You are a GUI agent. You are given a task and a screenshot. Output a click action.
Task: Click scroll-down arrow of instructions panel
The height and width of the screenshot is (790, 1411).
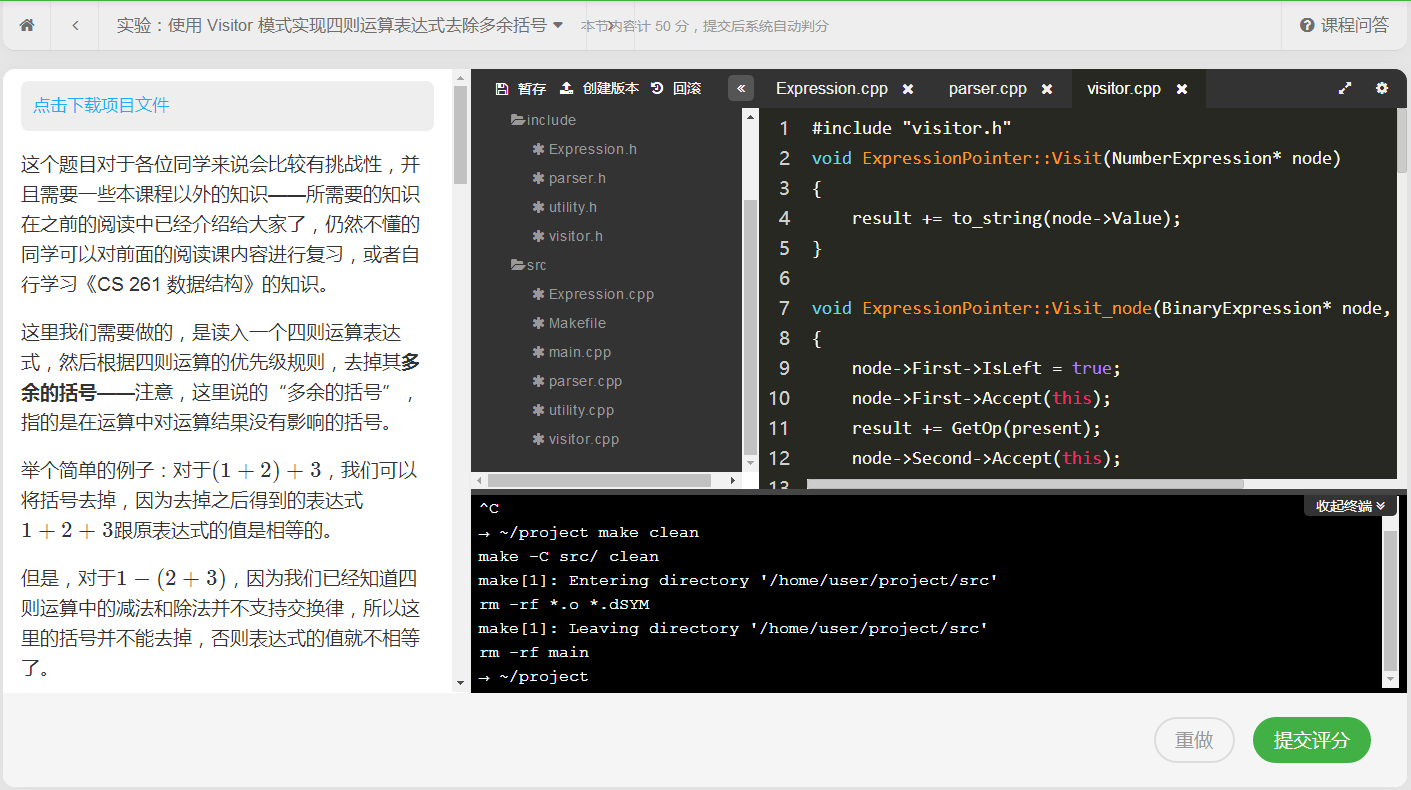click(x=460, y=683)
